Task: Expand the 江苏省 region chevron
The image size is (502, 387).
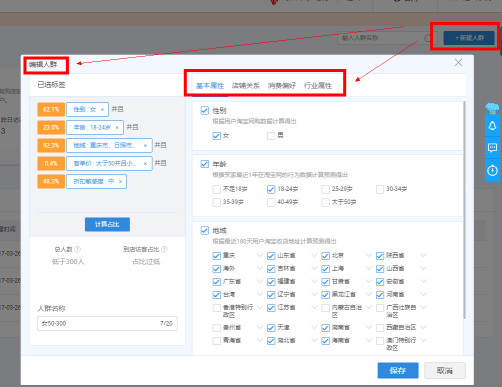Action: click(x=314, y=307)
